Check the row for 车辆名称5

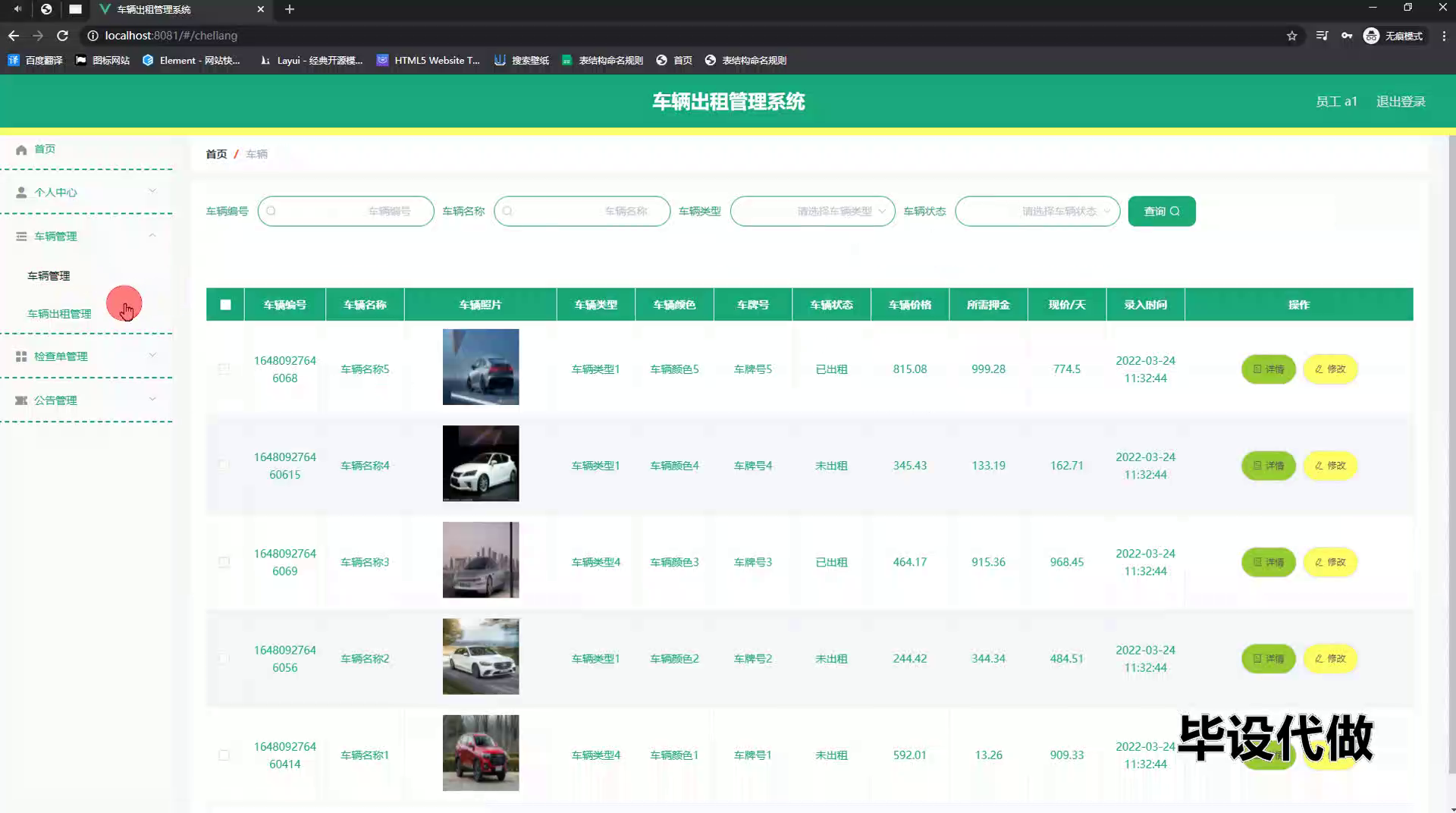(x=224, y=369)
